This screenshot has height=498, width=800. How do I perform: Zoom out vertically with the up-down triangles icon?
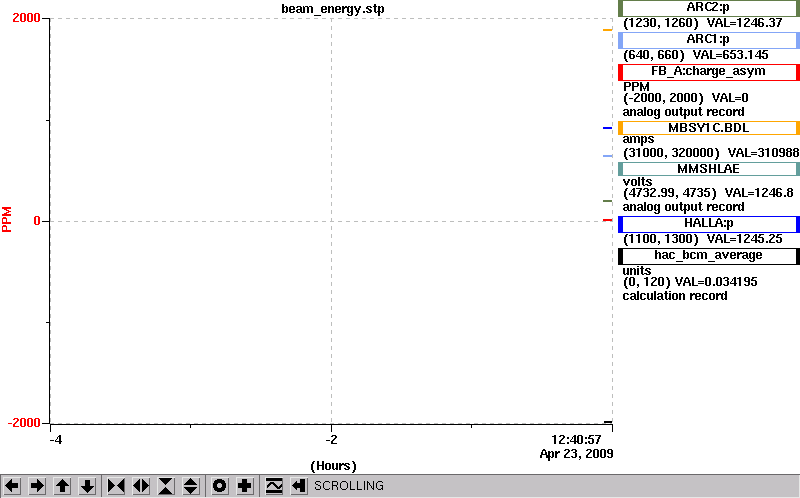point(190,486)
